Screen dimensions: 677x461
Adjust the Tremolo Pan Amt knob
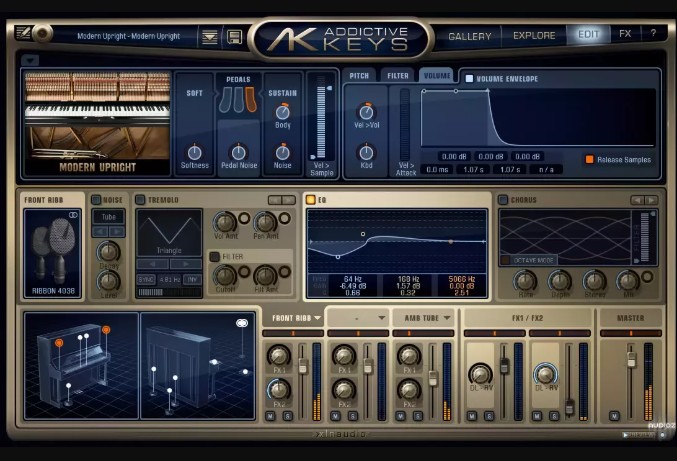click(x=265, y=222)
